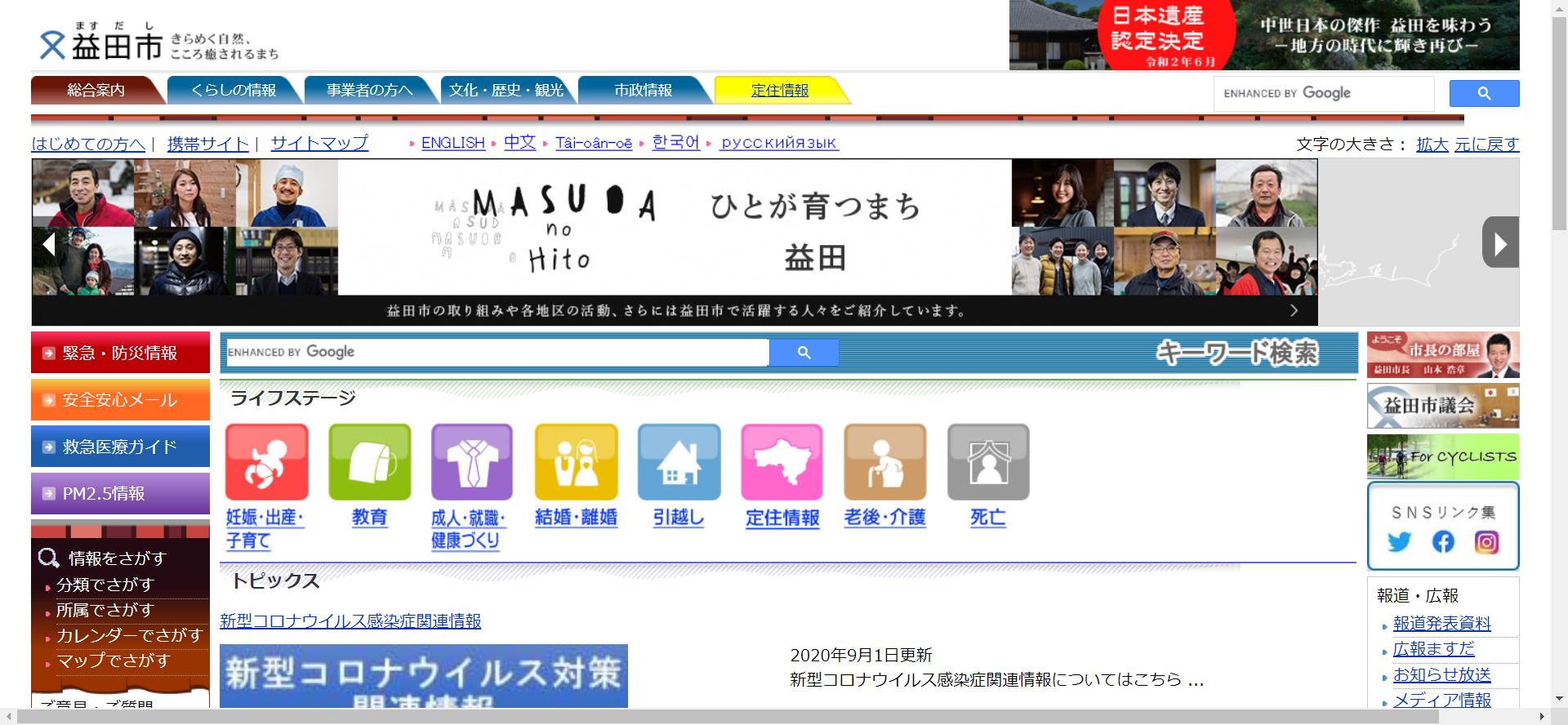Focus the keyword search input field

click(x=497, y=352)
